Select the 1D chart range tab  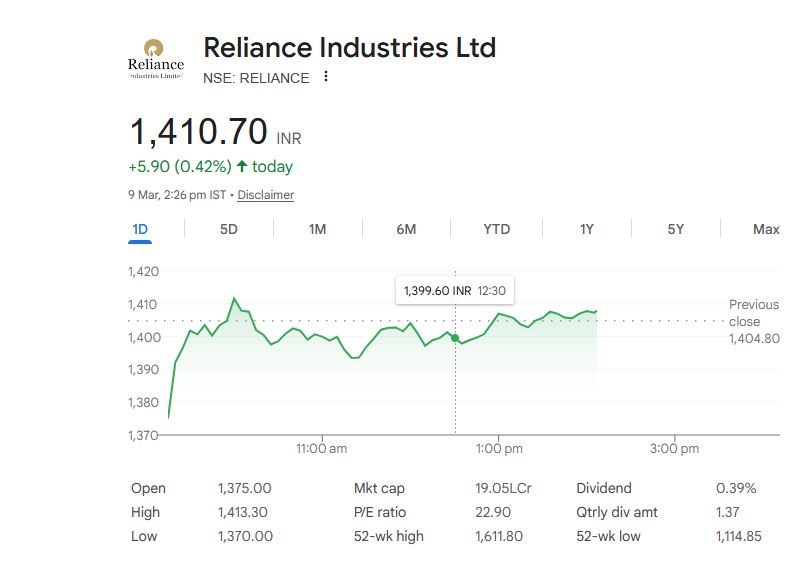click(x=140, y=229)
